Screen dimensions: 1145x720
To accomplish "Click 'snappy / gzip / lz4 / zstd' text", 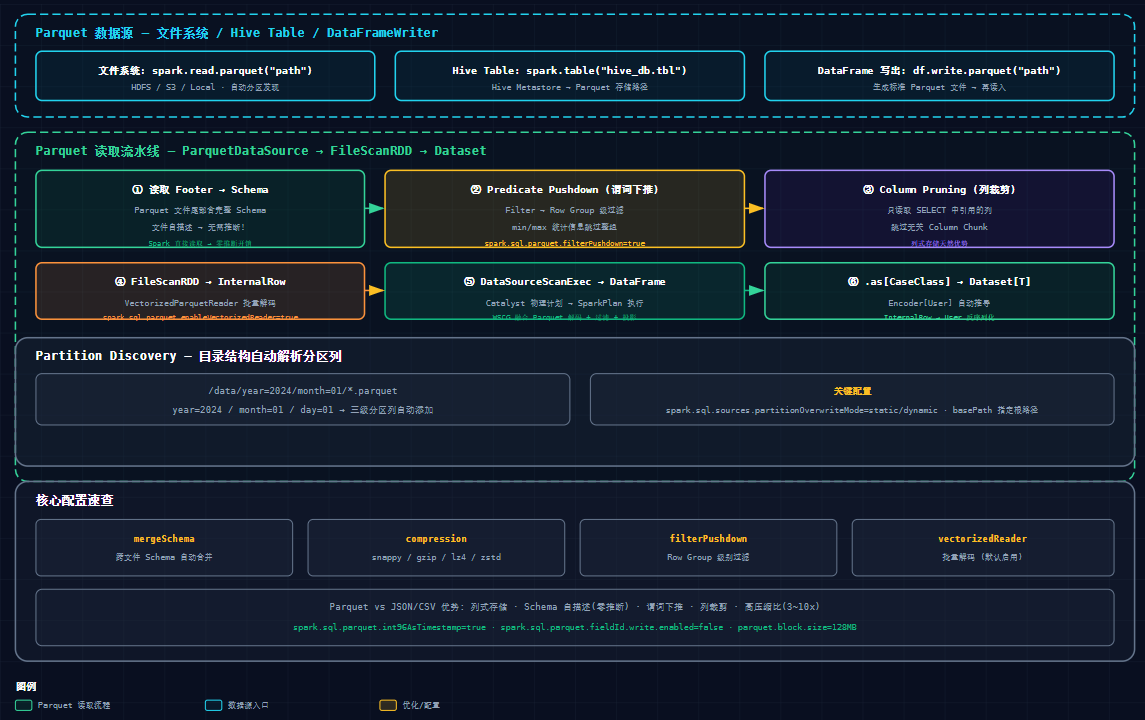I will [436, 557].
